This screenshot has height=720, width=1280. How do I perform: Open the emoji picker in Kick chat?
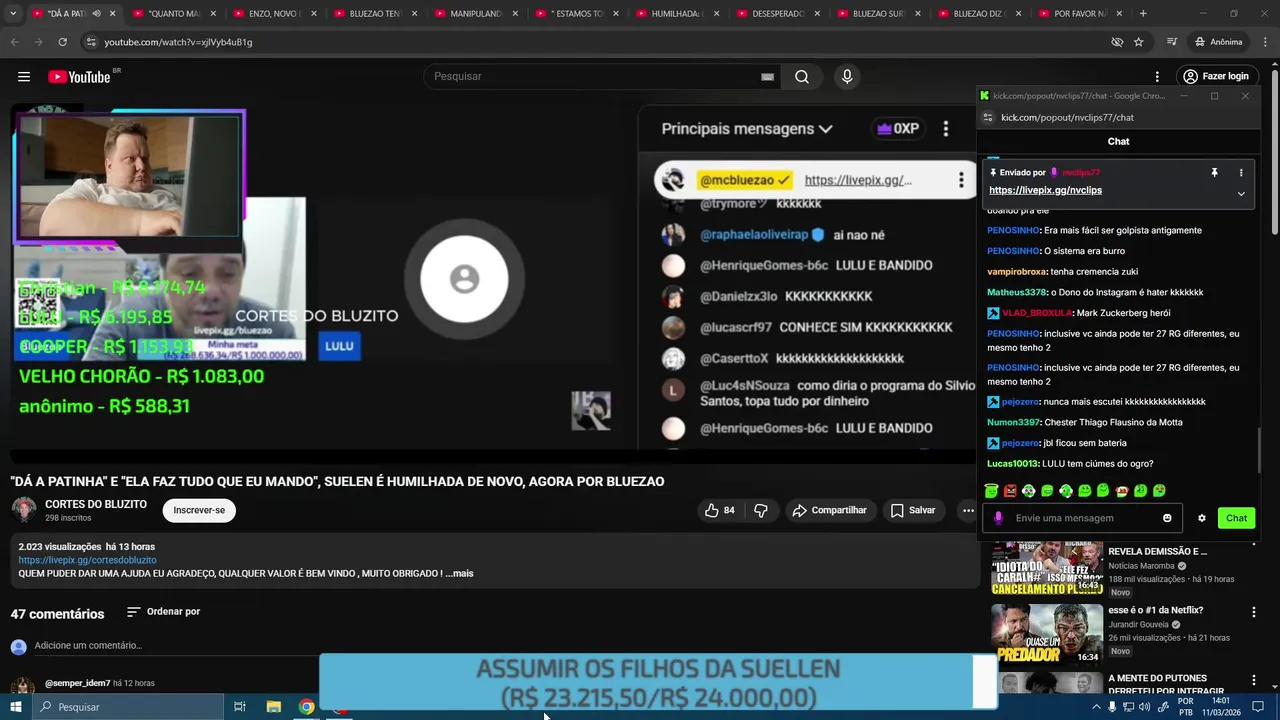click(1167, 518)
